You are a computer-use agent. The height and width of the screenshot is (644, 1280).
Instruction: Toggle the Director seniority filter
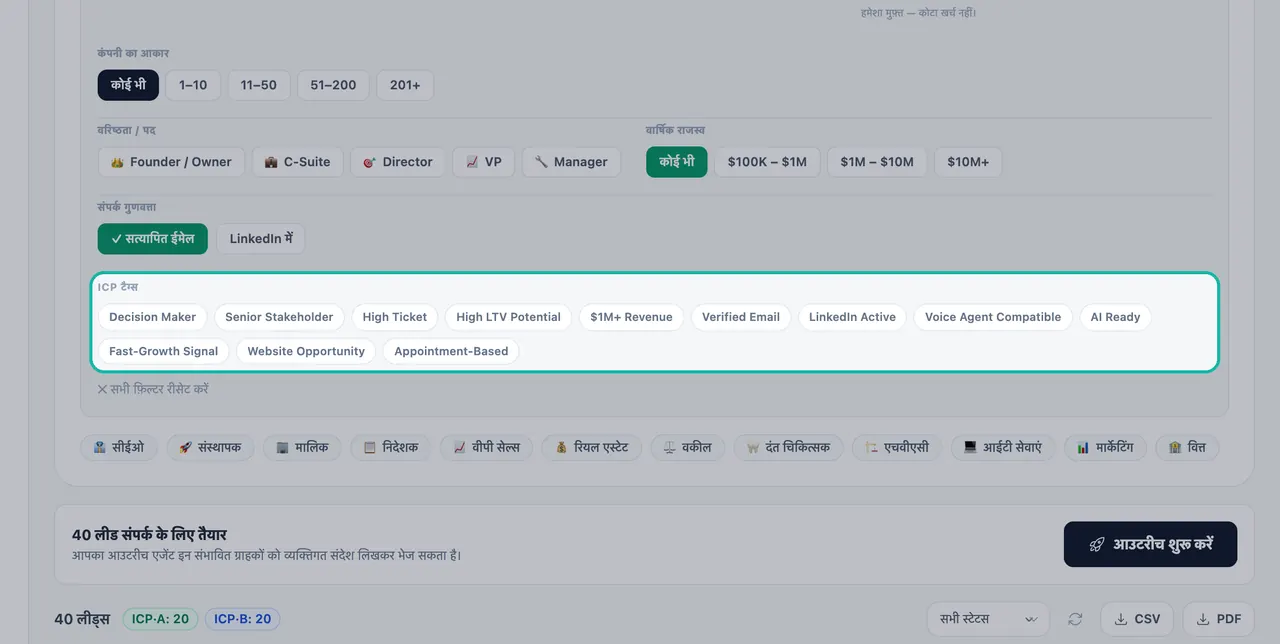point(398,162)
